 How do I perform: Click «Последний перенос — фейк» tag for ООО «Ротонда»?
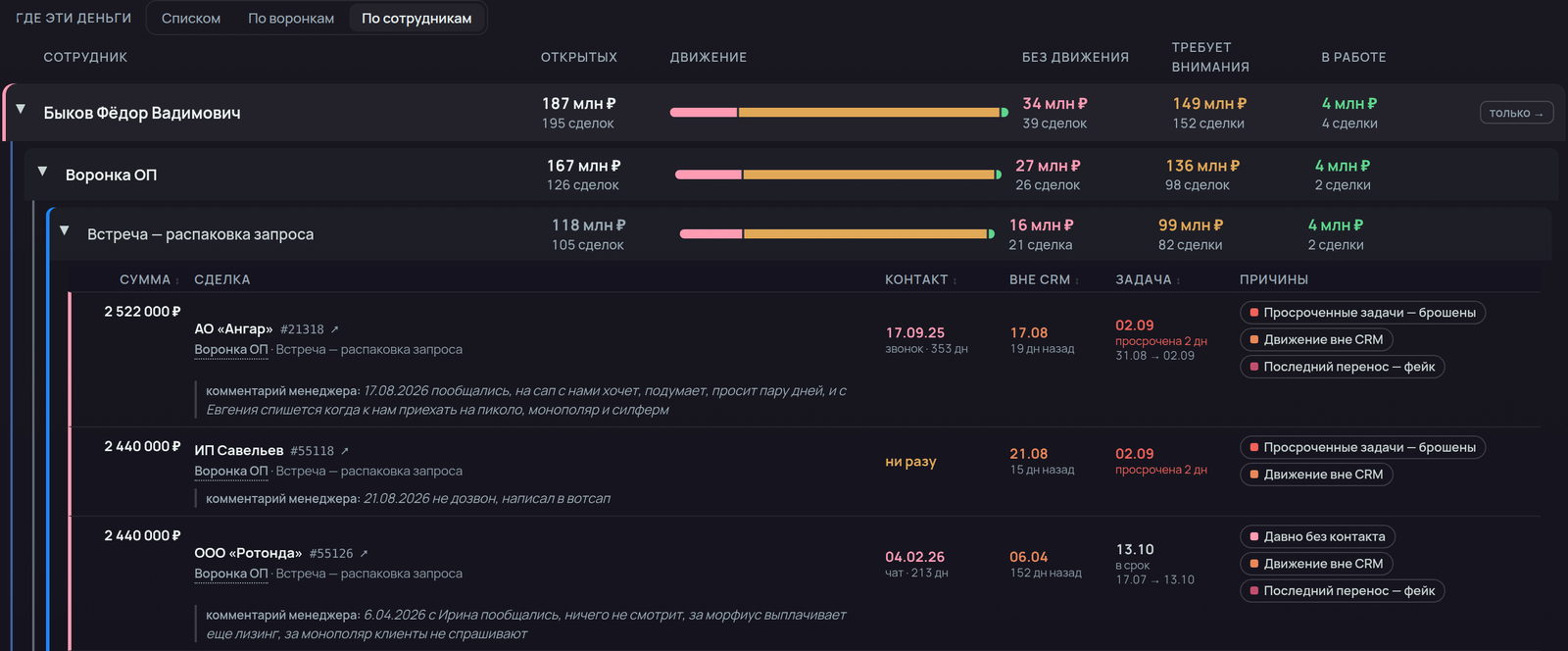point(1343,592)
